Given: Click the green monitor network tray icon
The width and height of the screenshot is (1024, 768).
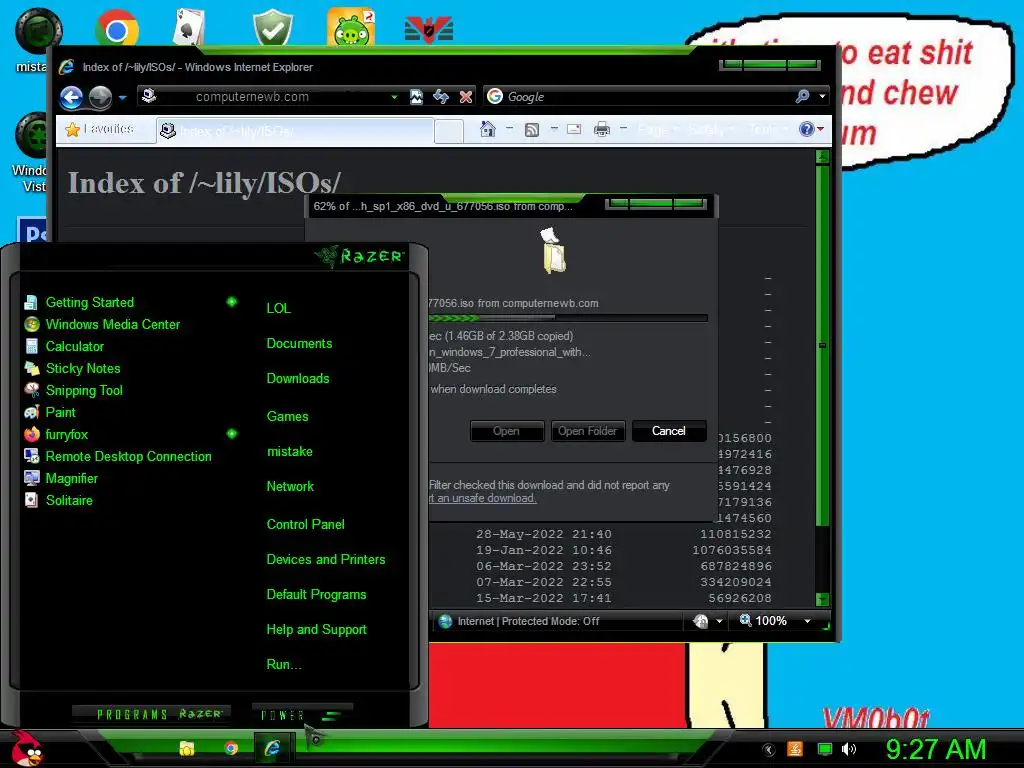Looking at the screenshot, I should [825, 749].
